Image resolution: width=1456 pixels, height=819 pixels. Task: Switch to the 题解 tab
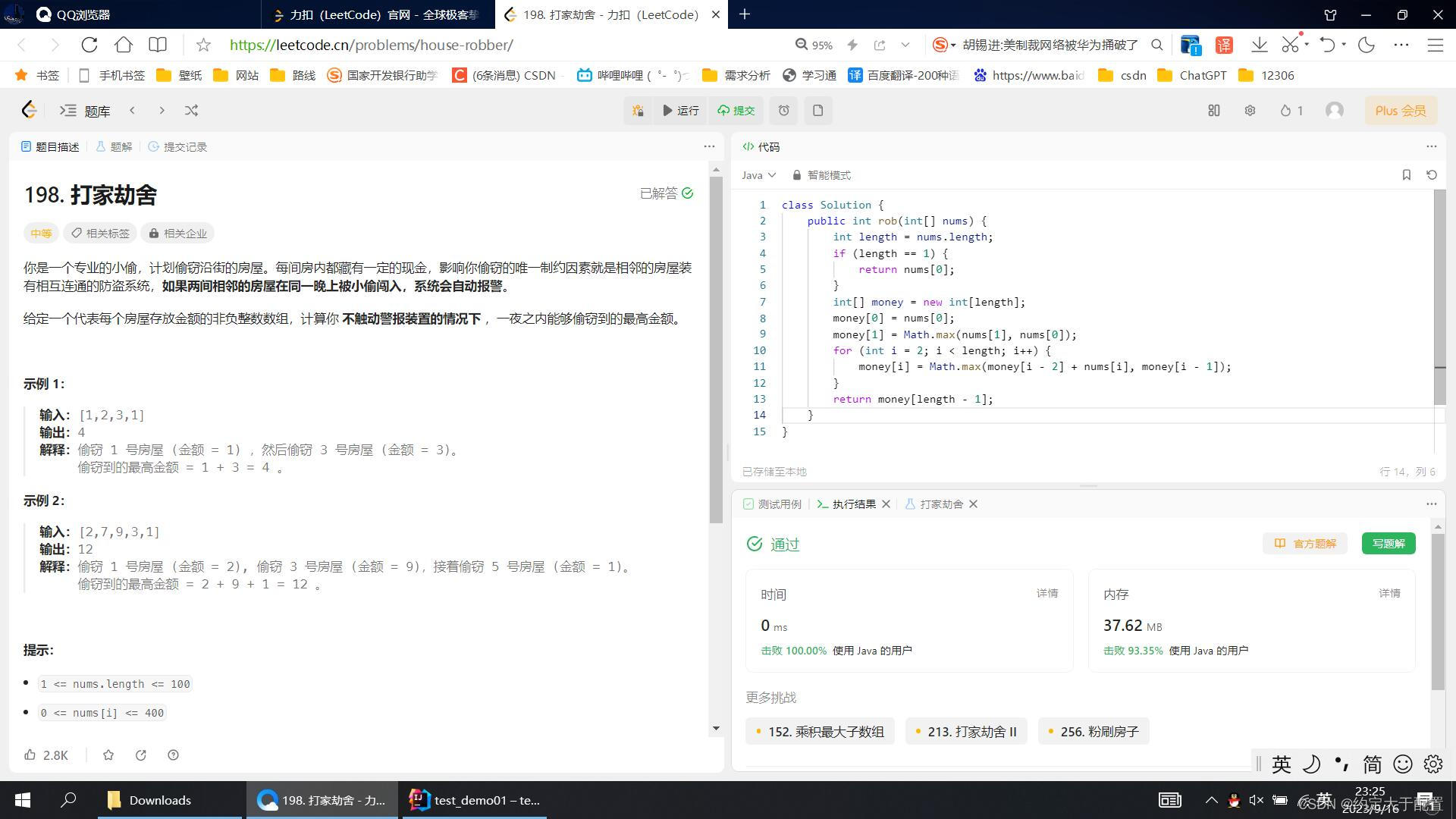click(114, 147)
